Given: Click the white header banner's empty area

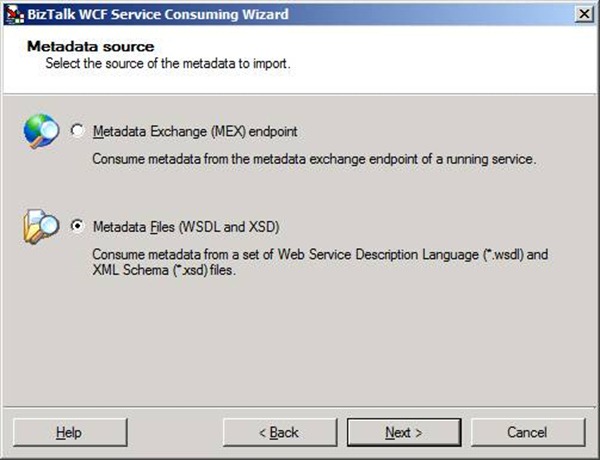Looking at the screenshot, I should click(x=450, y=55).
